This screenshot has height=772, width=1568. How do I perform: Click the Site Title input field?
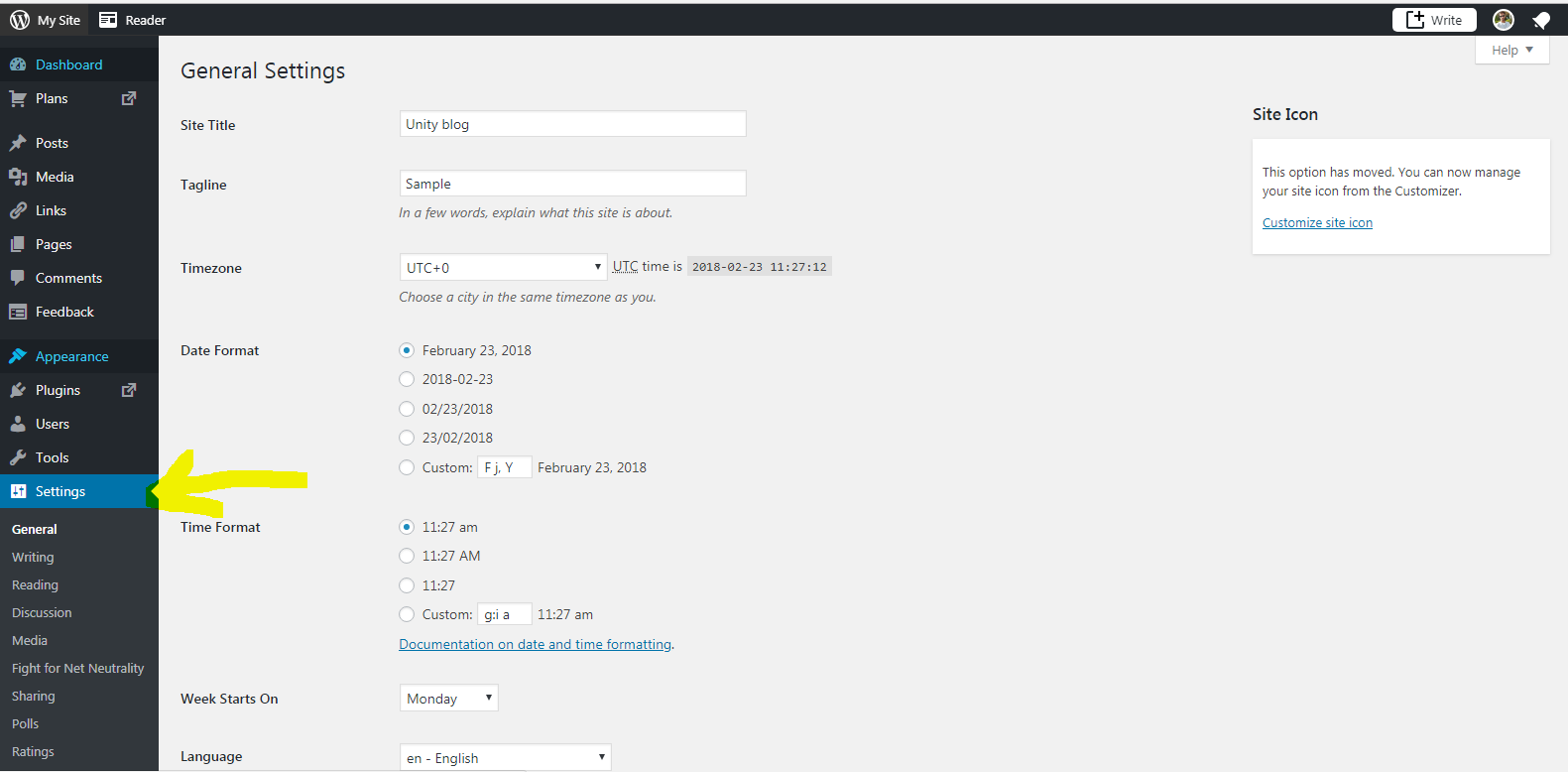point(572,124)
